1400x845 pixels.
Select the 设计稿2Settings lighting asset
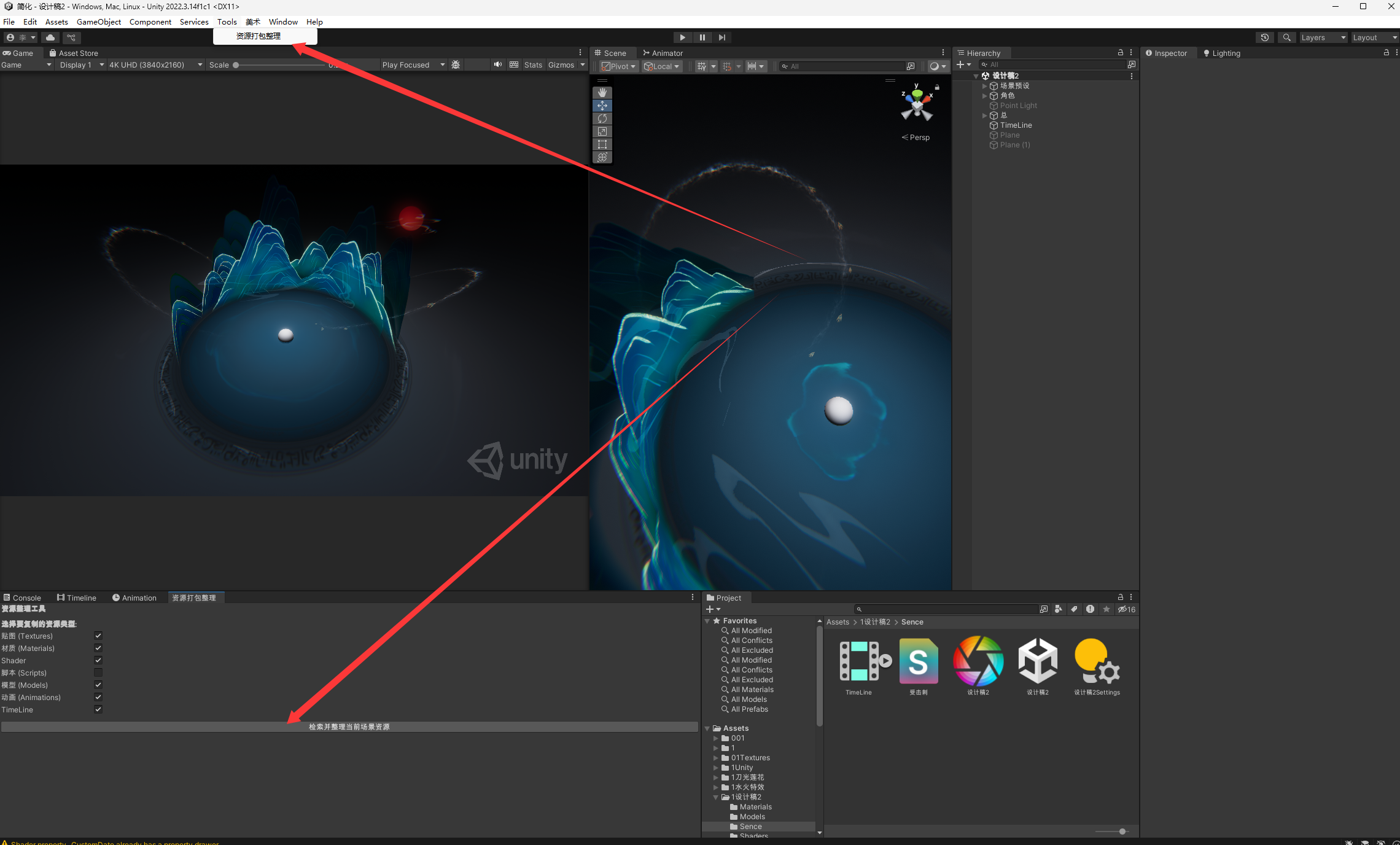tap(1097, 661)
